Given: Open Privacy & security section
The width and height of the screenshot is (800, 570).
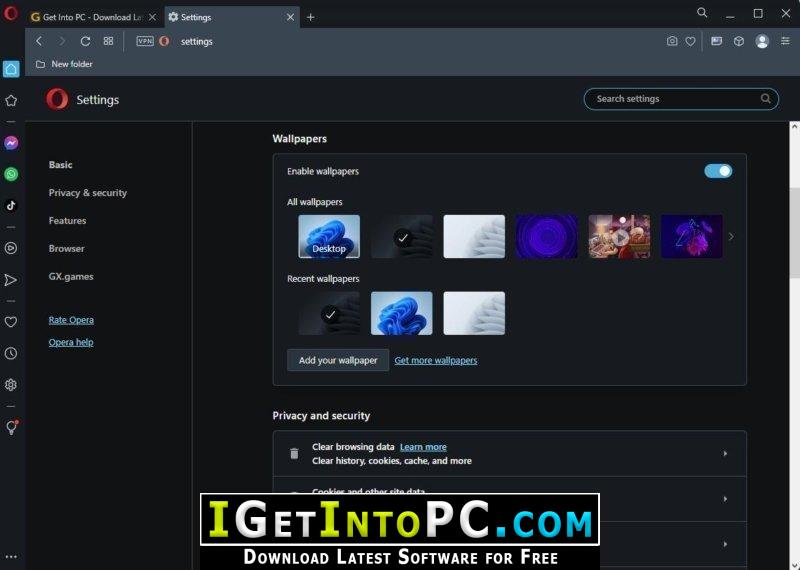Looking at the screenshot, I should pos(88,193).
